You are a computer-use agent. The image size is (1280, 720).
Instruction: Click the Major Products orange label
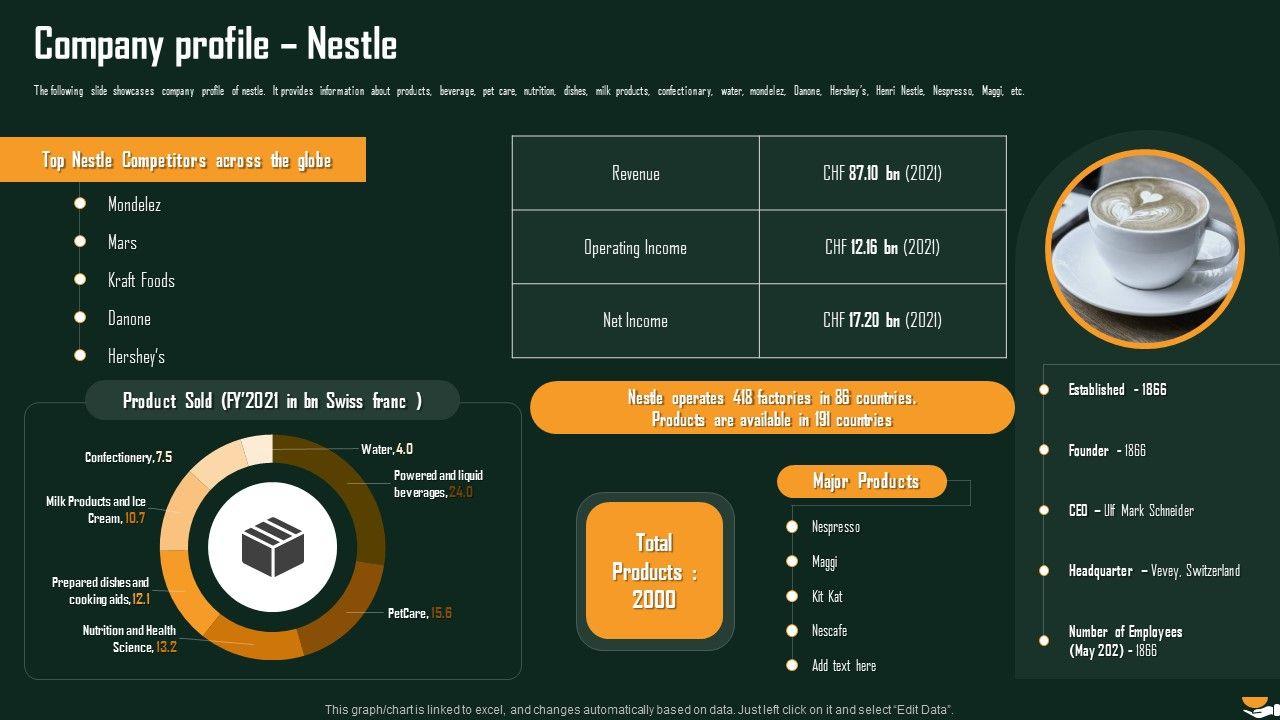click(x=862, y=482)
